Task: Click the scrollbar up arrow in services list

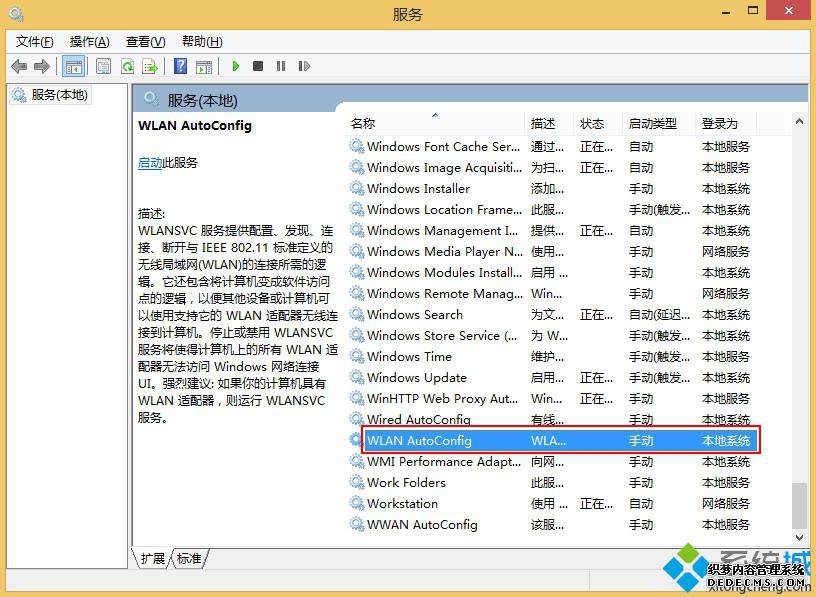Action: coord(799,121)
